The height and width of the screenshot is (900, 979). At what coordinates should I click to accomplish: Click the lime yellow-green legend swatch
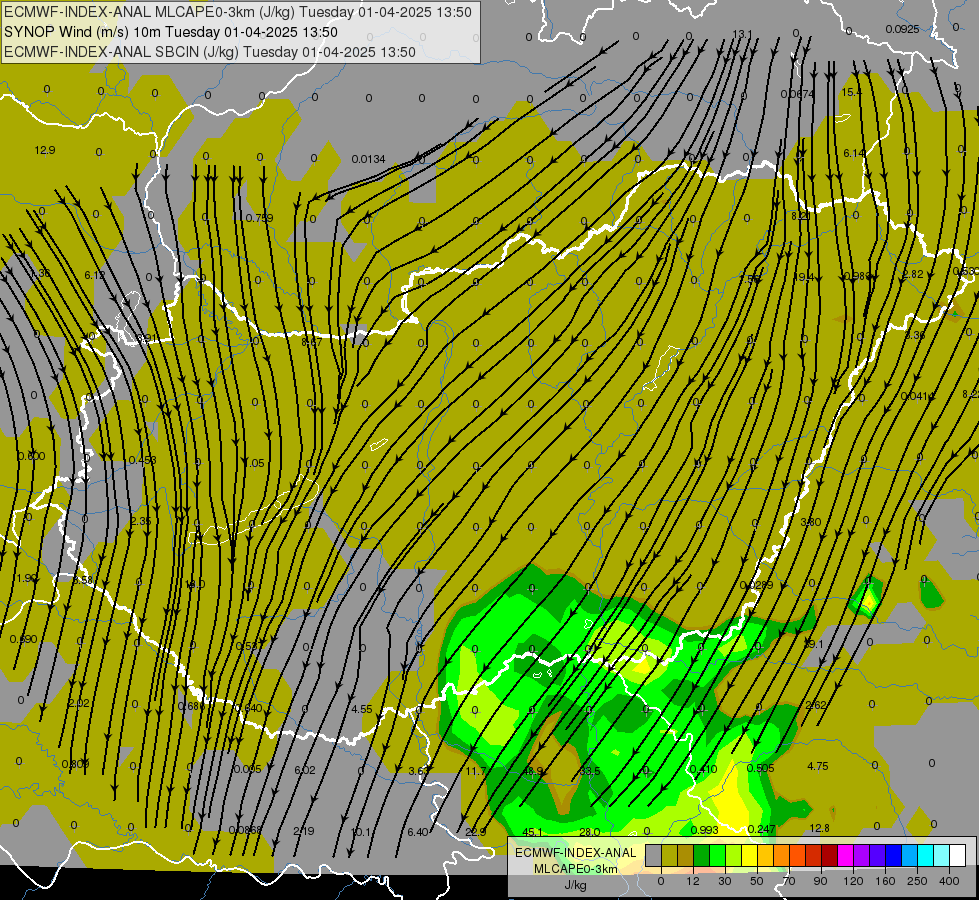point(734,856)
